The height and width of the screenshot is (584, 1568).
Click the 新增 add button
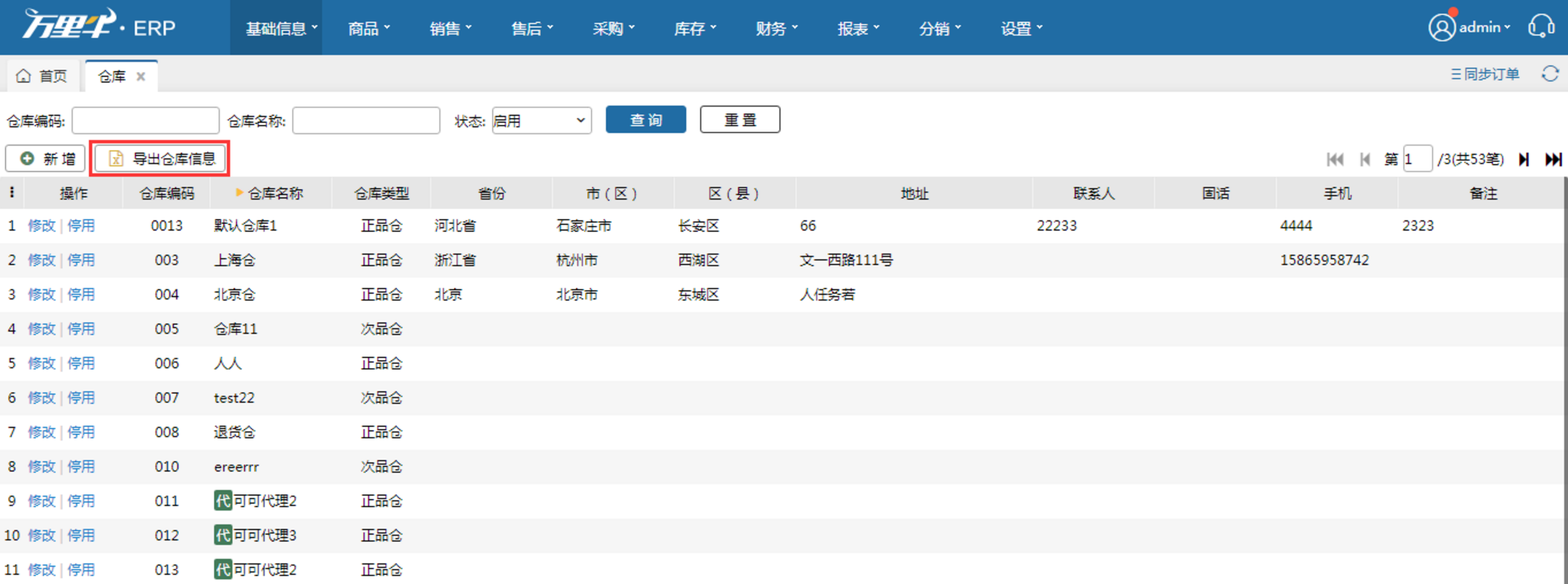(46, 158)
